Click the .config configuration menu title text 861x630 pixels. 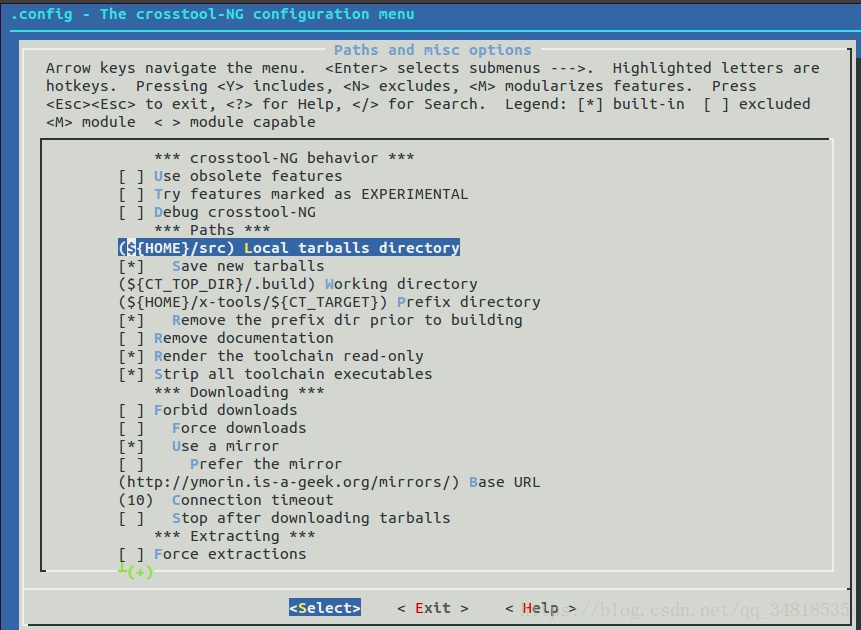pos(213,14)
